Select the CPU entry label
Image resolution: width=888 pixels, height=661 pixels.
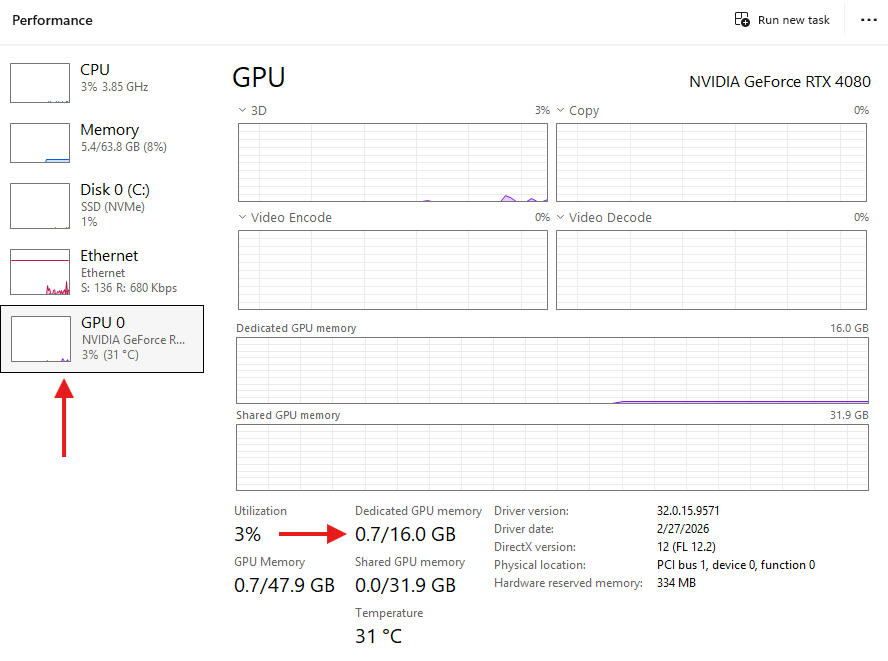(x=95, y=70)
